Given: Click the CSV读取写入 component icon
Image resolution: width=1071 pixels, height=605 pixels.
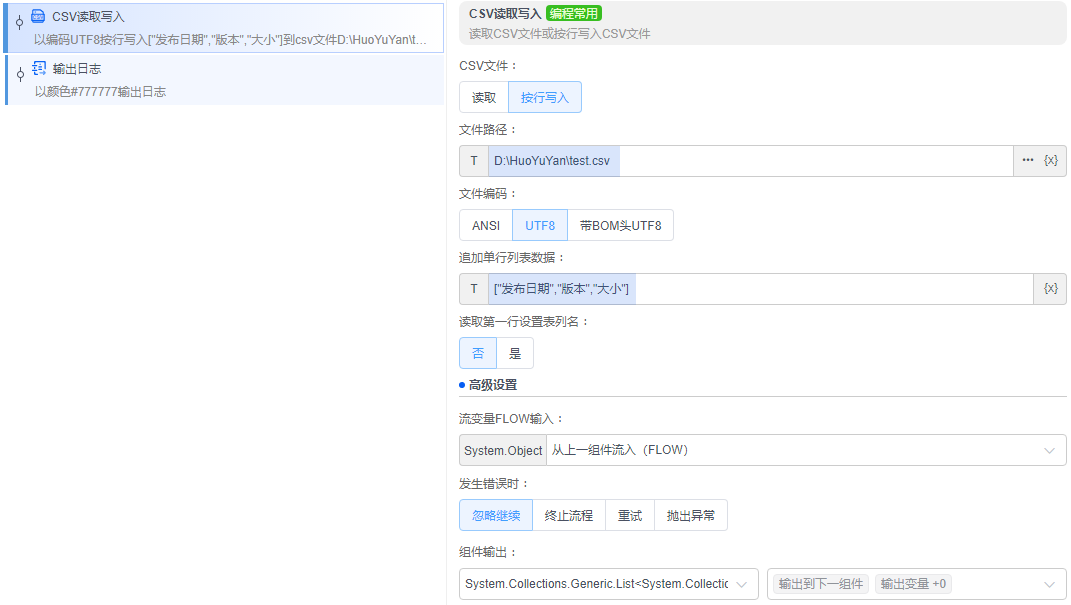Looking at the screenshot, I should (x=37, y=16).
